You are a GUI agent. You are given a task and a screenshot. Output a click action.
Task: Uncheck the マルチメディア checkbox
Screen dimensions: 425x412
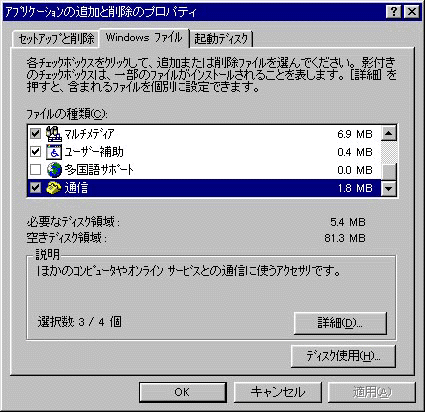pyautogui.click(x=35, y=134)
